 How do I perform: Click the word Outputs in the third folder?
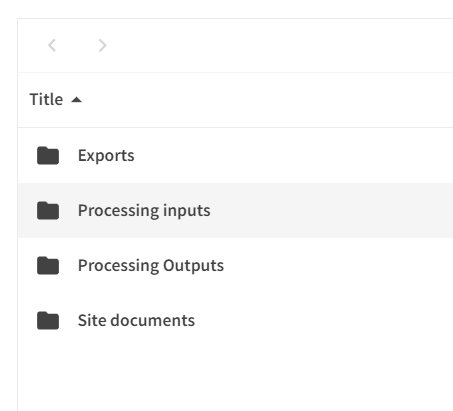click(193, 266)
